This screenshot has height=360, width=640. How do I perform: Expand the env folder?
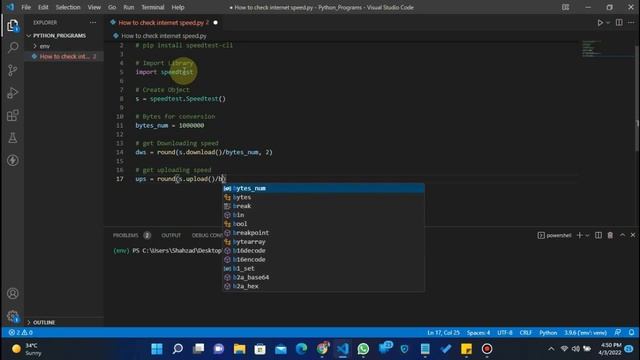tap(44, 46)
